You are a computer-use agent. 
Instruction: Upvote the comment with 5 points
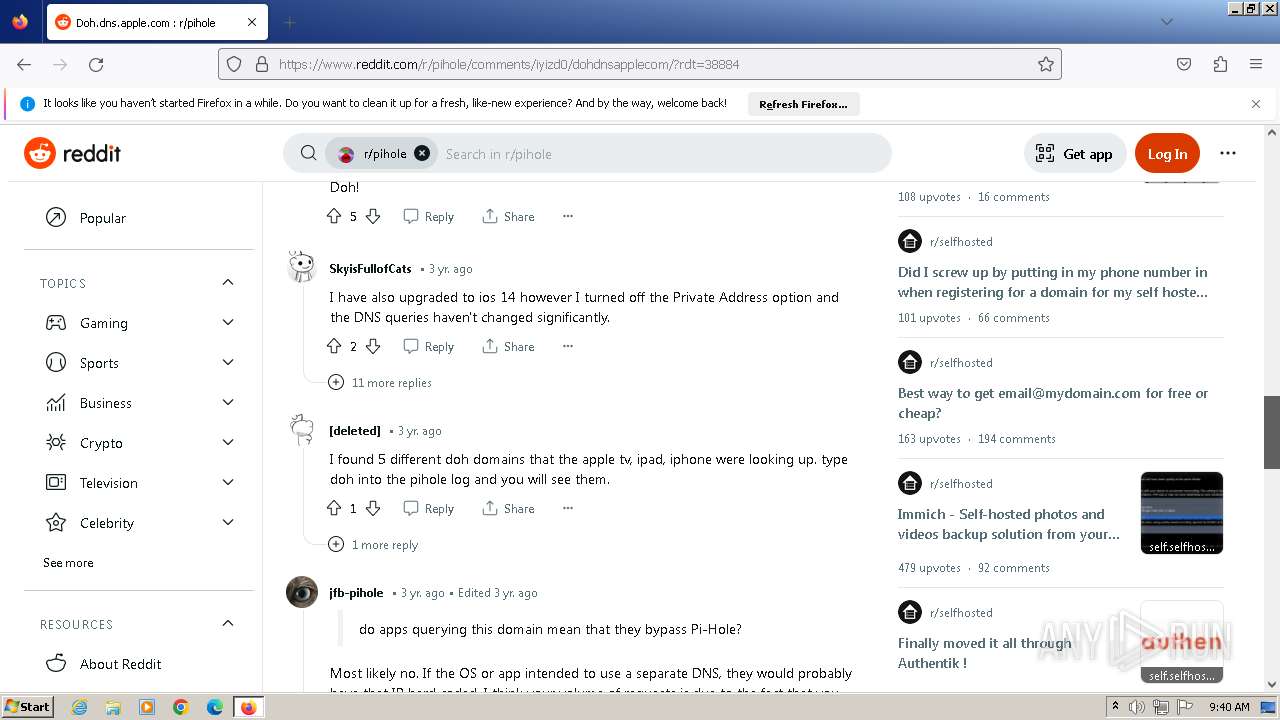(334, 216)
